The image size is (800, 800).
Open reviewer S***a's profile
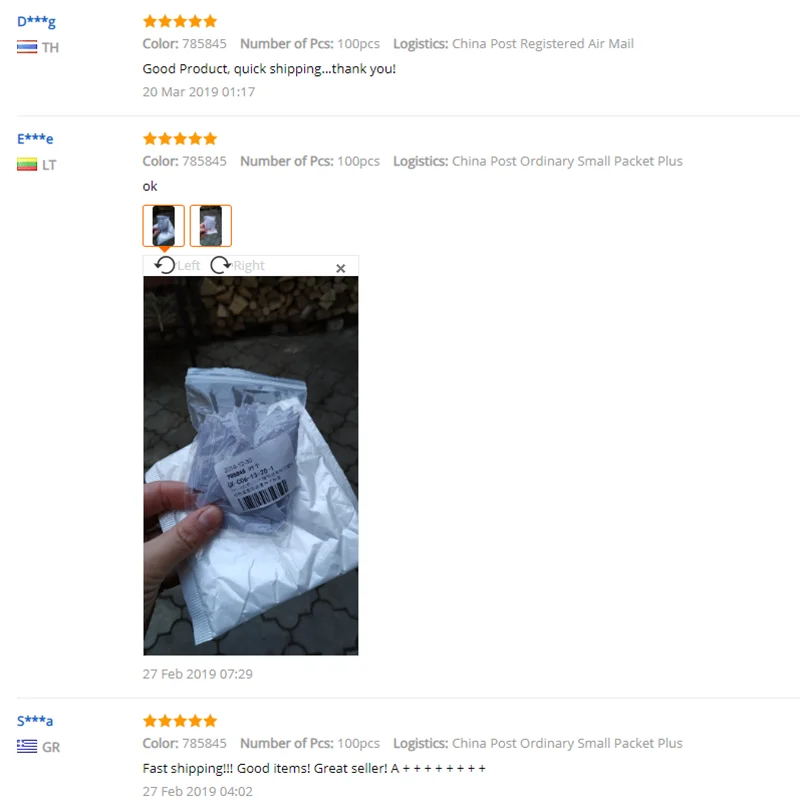point(35,721)
